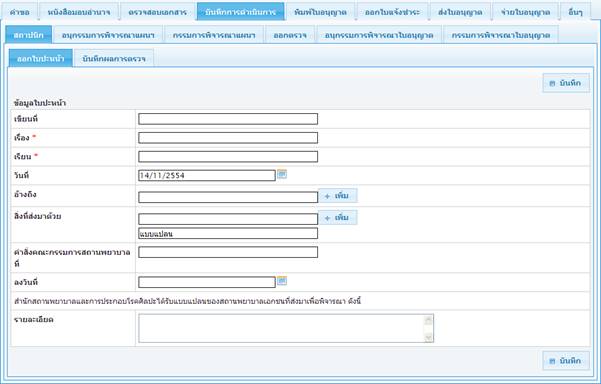Image resolution: width=601 pixels, height=384 pixels.
Task: Click the รายละเอียด label
Action: coord(34,319)
